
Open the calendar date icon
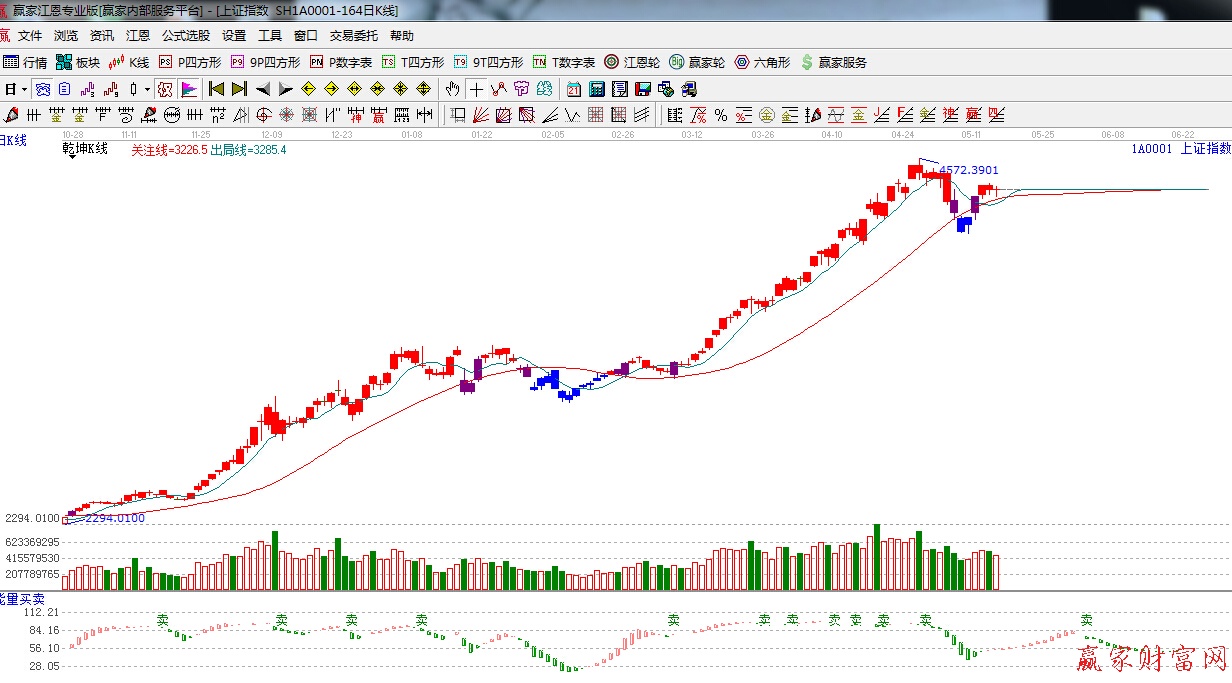coord(573,89)
